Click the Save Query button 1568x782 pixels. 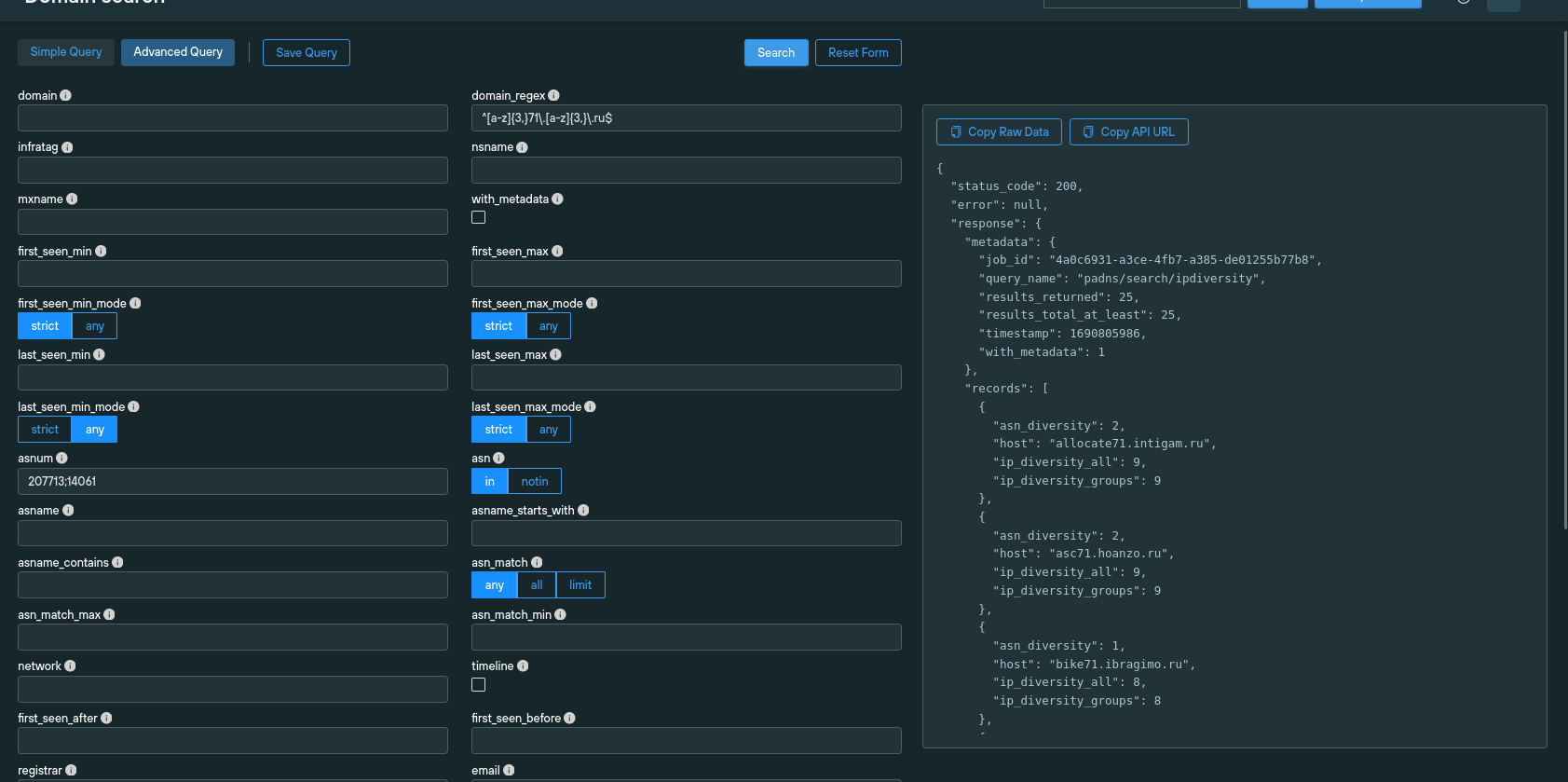click(x=307, y=52)
